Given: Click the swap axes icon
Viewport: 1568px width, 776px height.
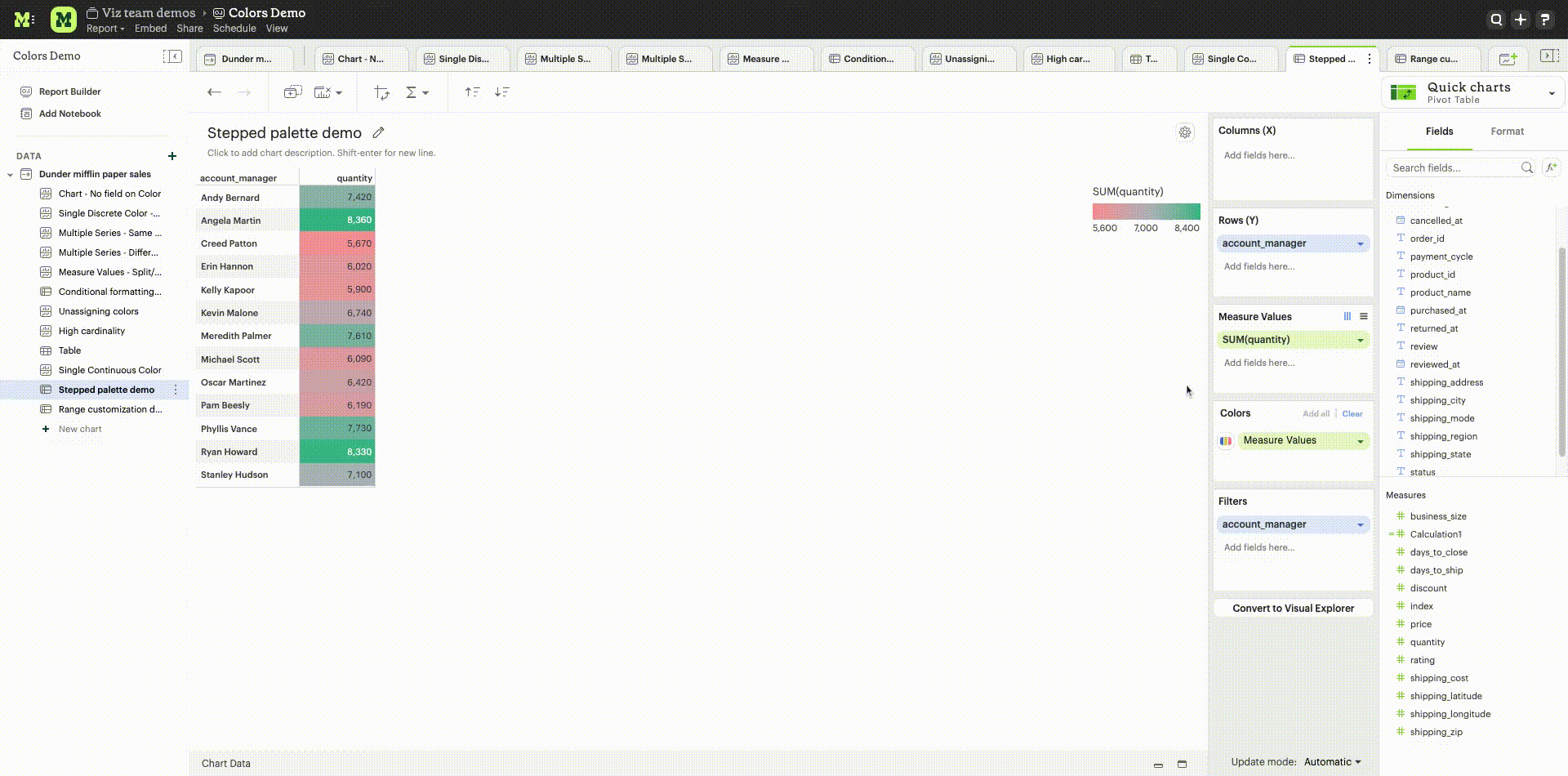Looking at the screenshot, I should tap(381, 92).
